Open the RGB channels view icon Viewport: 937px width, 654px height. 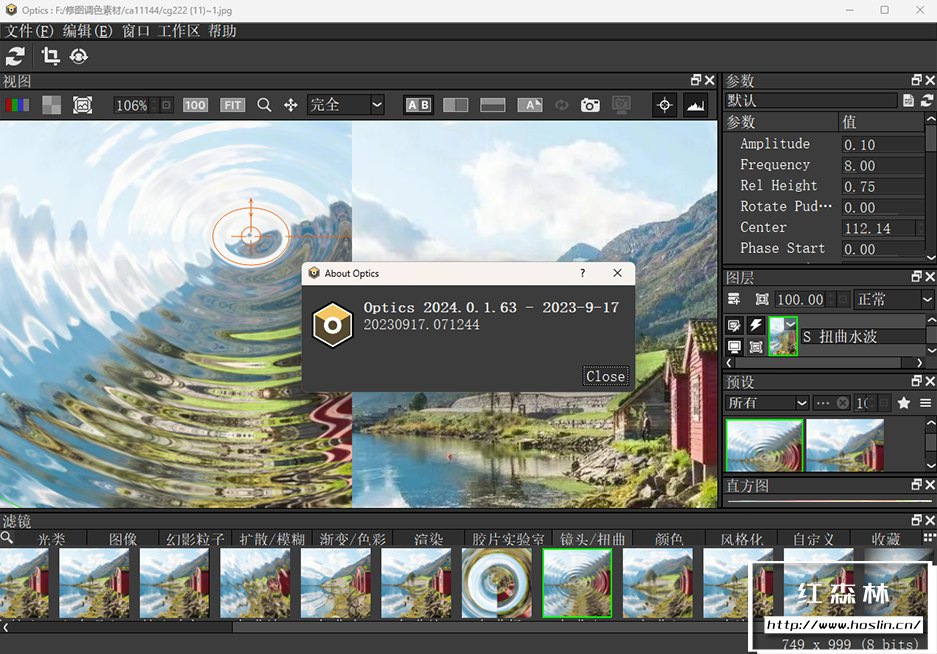coord(17,105)
